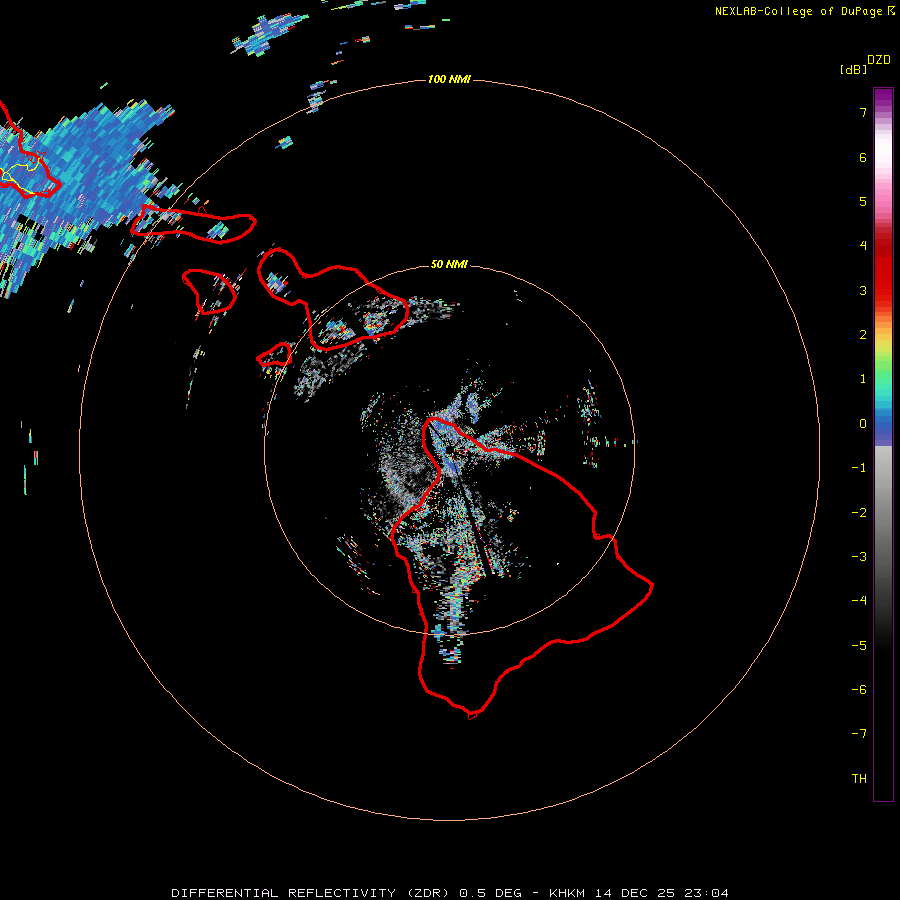Click the DZD legend title
Image resolution: width=900 pixels, height=900 pixels.
click(879, 60)
